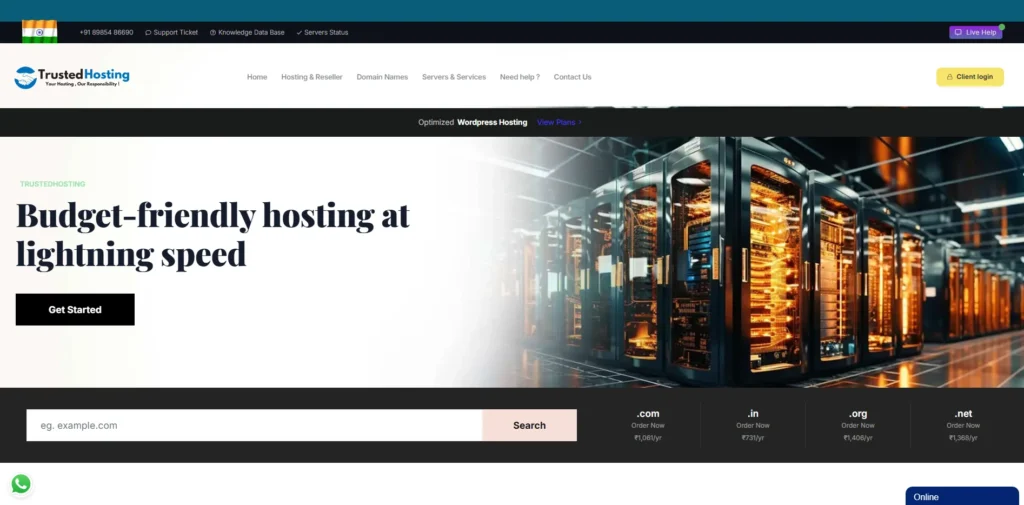Image resolution: width=1024 pixels, height=505 pixels.
Task: Open Domain Names menu
Action: 382,77
